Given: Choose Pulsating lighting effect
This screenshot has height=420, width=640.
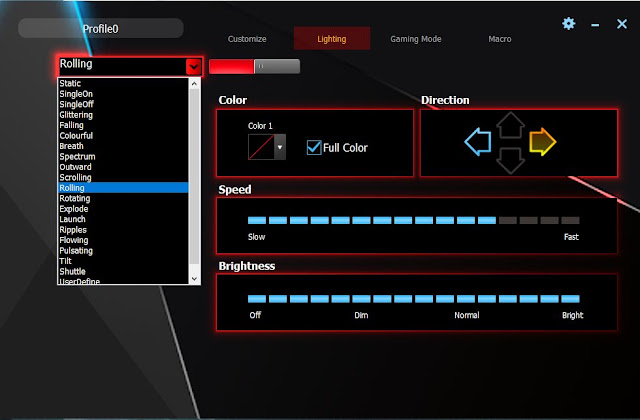Looking at the screenshot, I should pyautogui.click(x=123, y=251).
